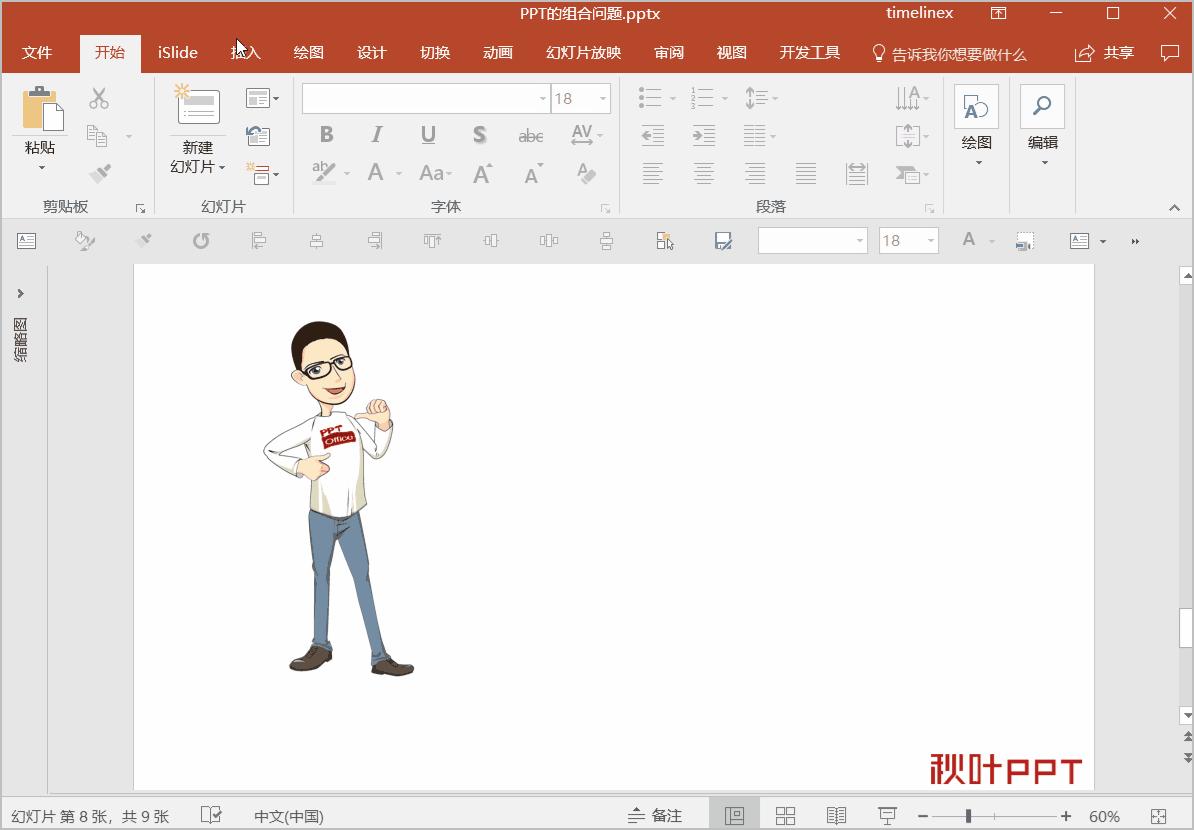Toggle Underline formatting
1194x830 pixels.
point(428,135)
